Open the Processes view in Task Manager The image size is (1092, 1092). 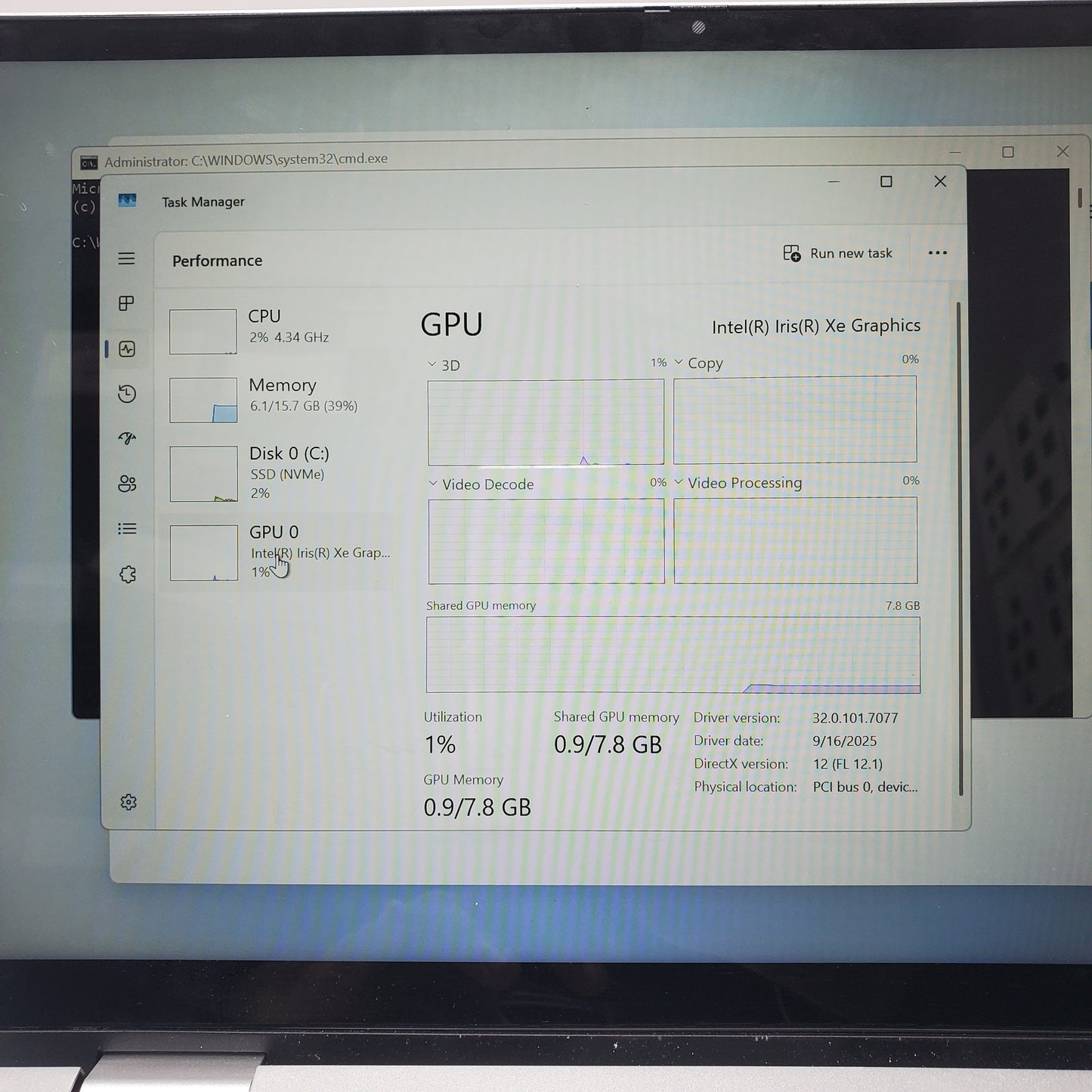tap(127, 304)
